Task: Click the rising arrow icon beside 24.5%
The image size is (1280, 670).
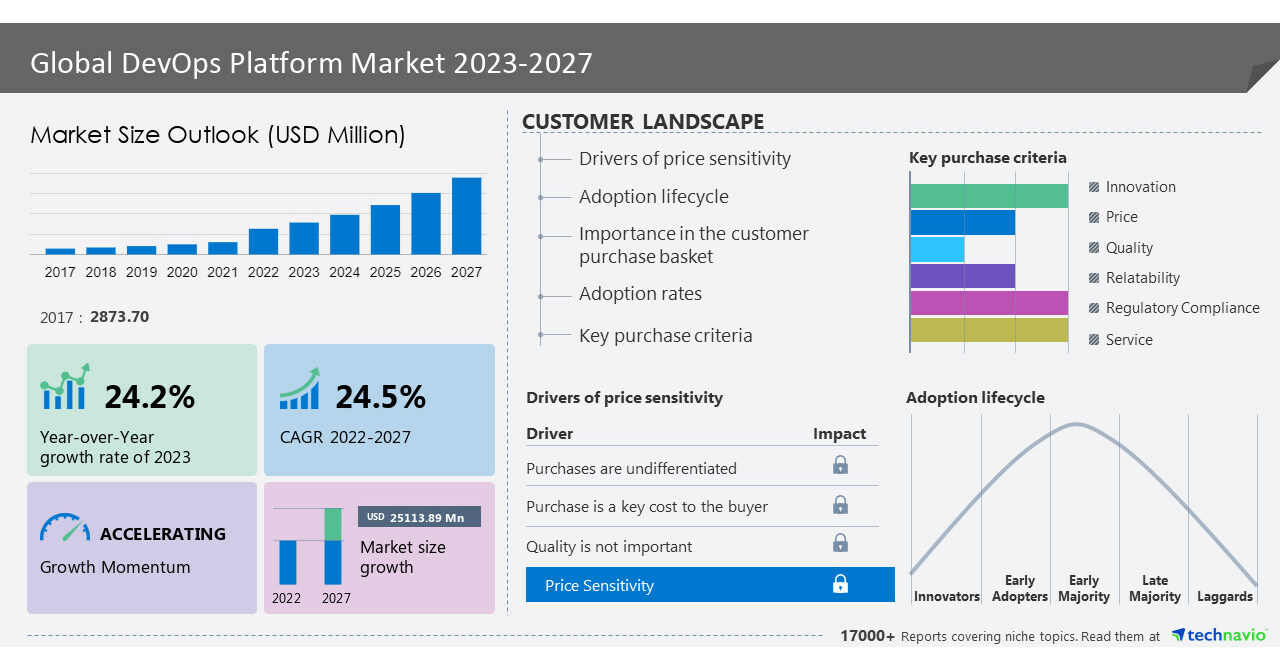Action: tap(299, 390)
